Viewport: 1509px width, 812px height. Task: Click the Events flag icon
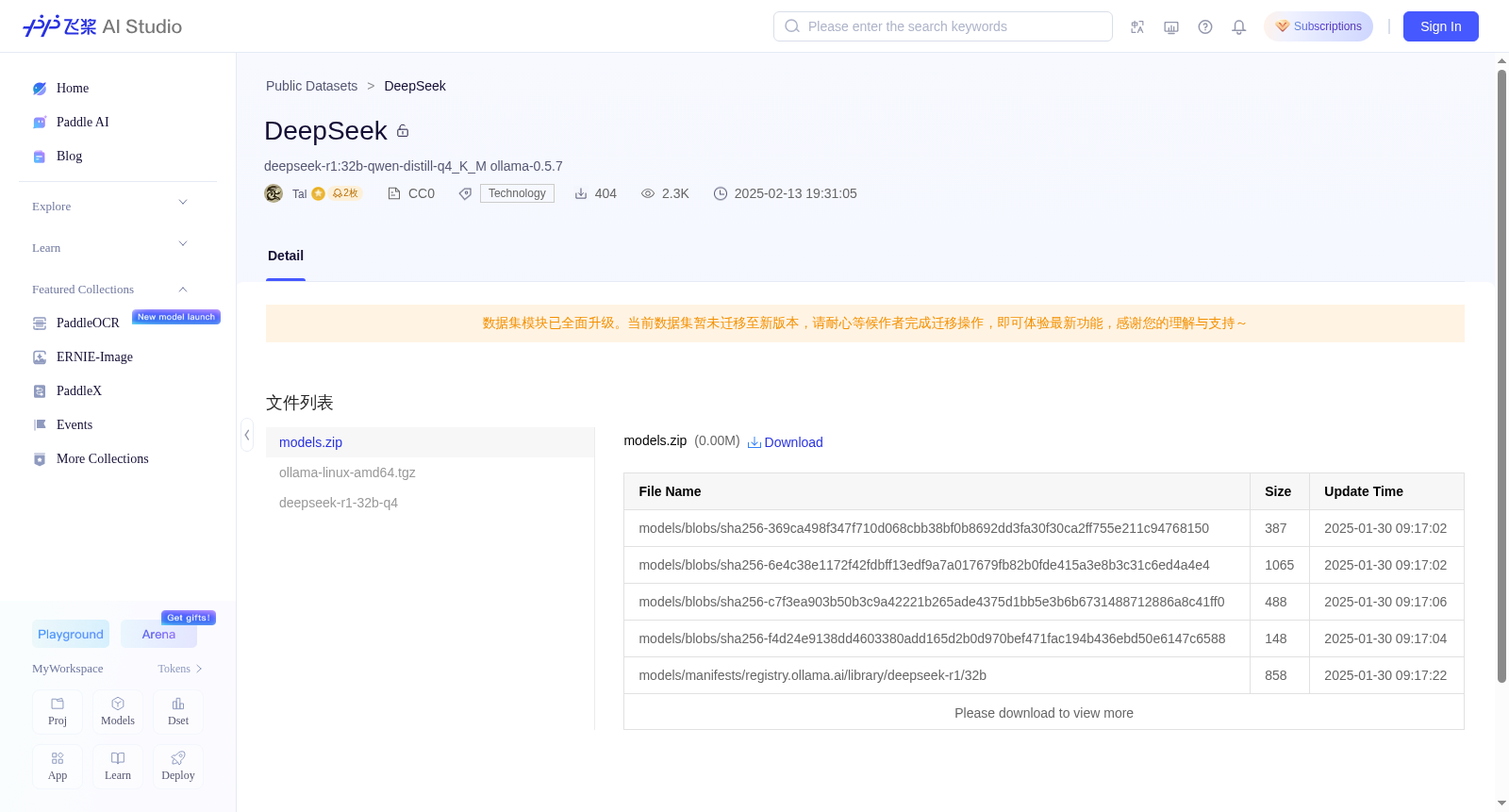[x=40, y=425]
